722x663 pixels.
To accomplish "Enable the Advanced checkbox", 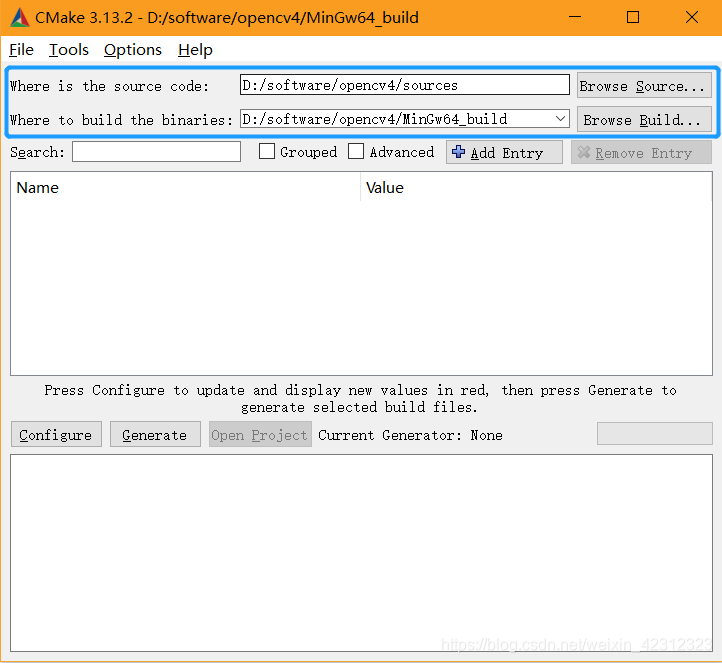I will tap(355, 151).
